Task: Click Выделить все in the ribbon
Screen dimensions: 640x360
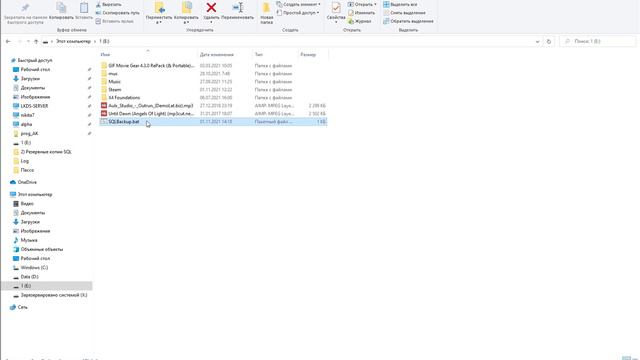Action: coord(400,4)
